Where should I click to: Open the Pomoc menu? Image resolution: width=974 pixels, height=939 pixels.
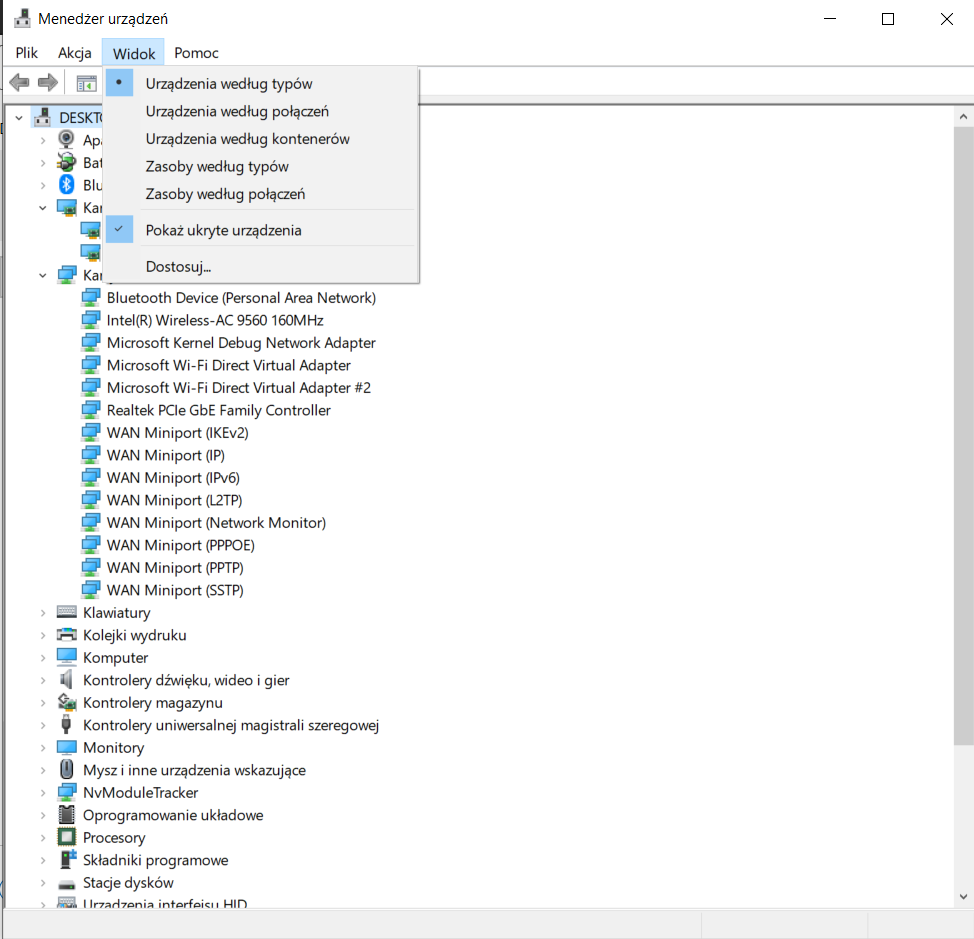(196, 53)
